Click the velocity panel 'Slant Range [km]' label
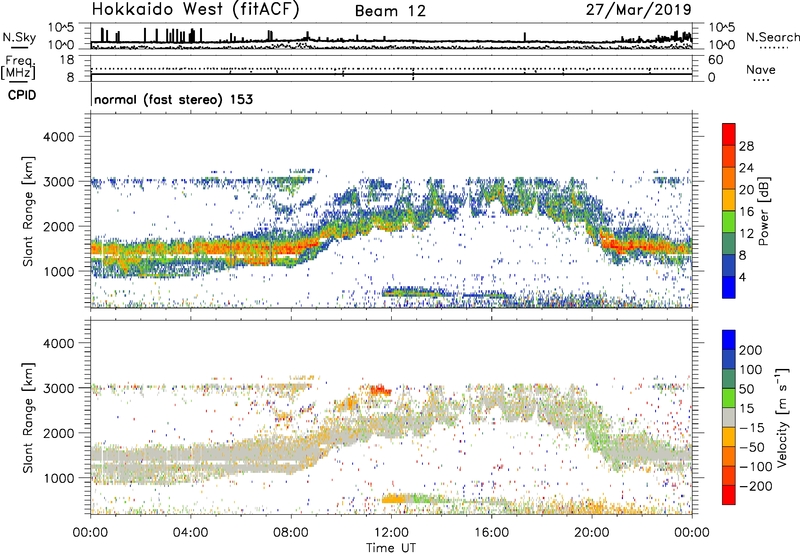Screen dimensions: 800x554 click(28, 418)
